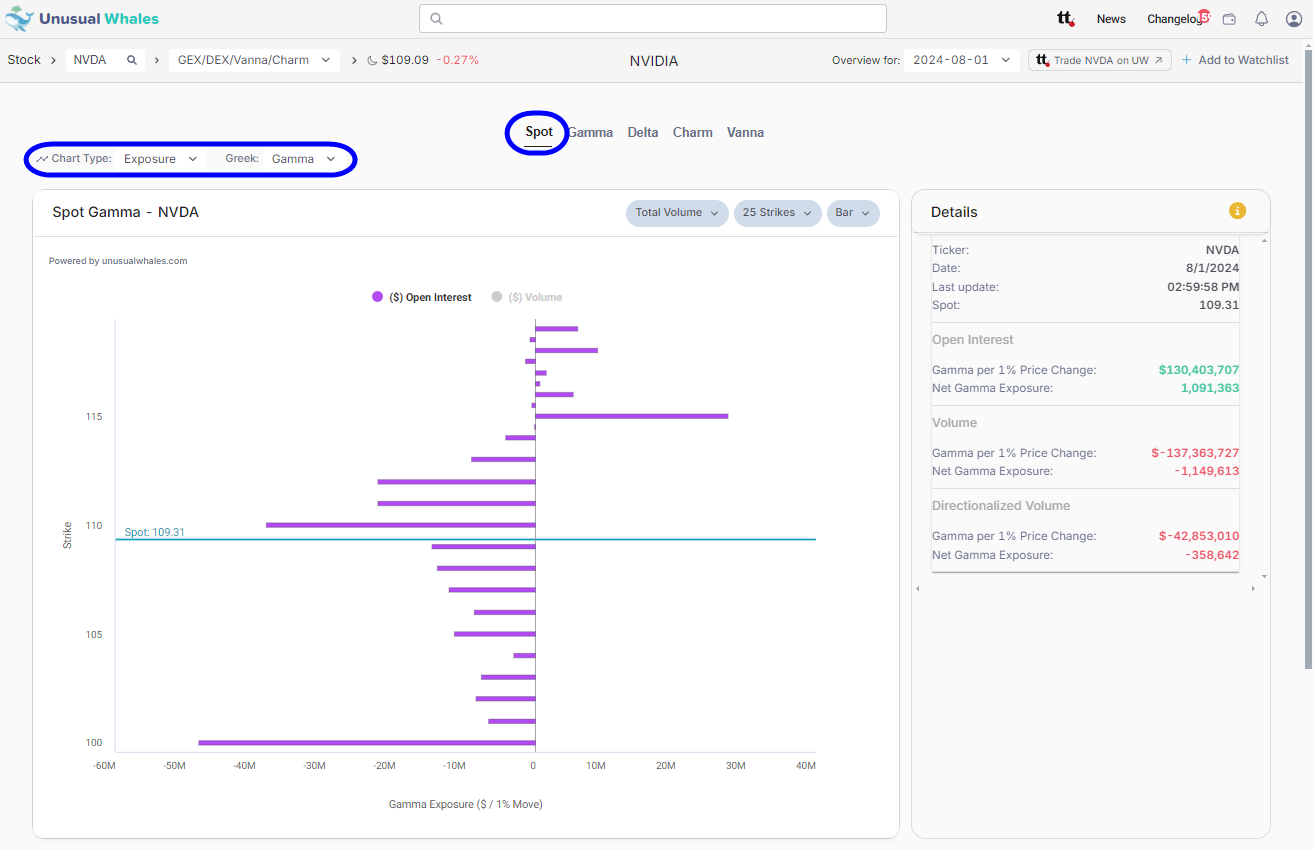Open the tastytrade icon in top header
The image size is (1313, 850).
pos(1066,18)
